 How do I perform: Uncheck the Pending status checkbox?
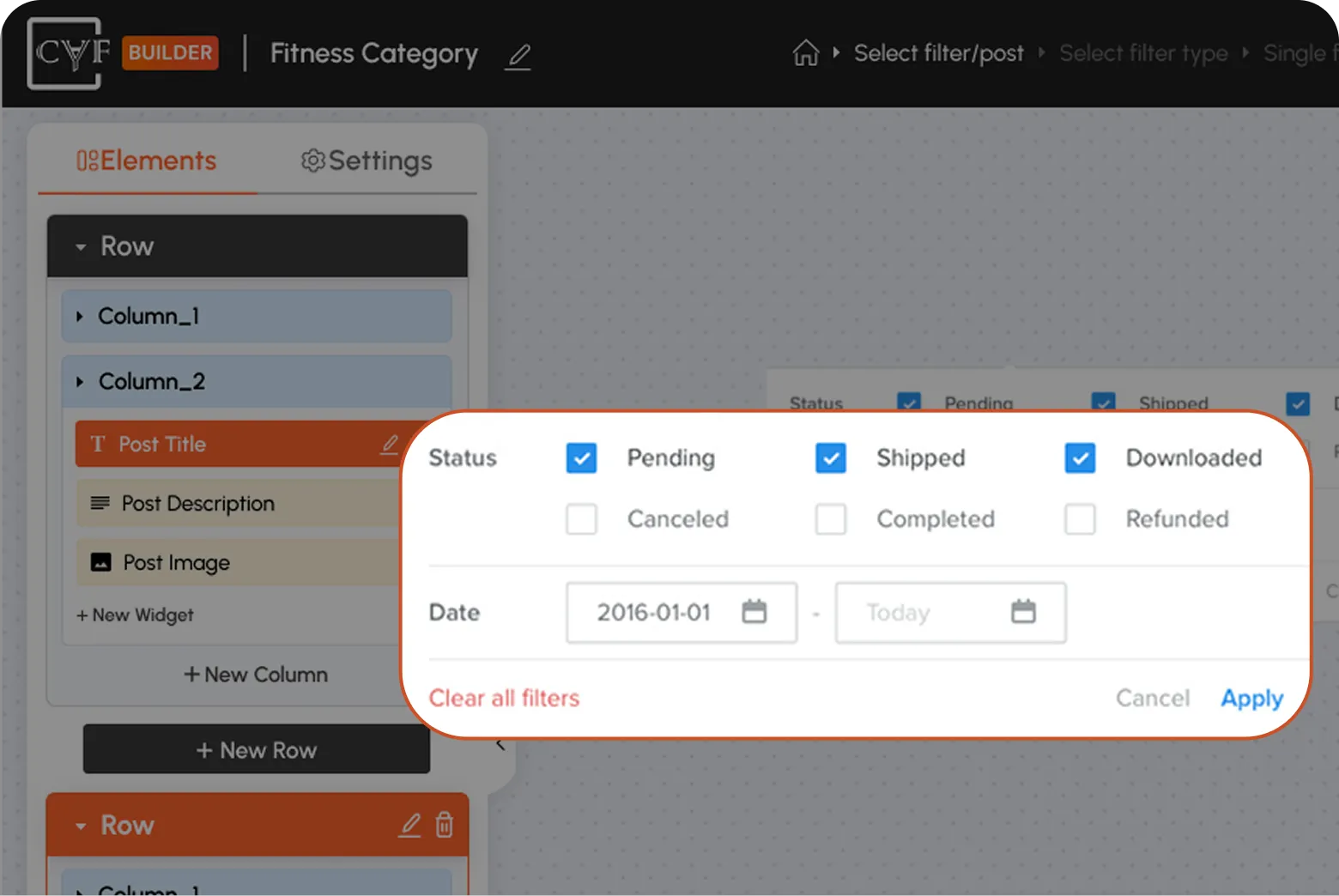coord(581,458)
